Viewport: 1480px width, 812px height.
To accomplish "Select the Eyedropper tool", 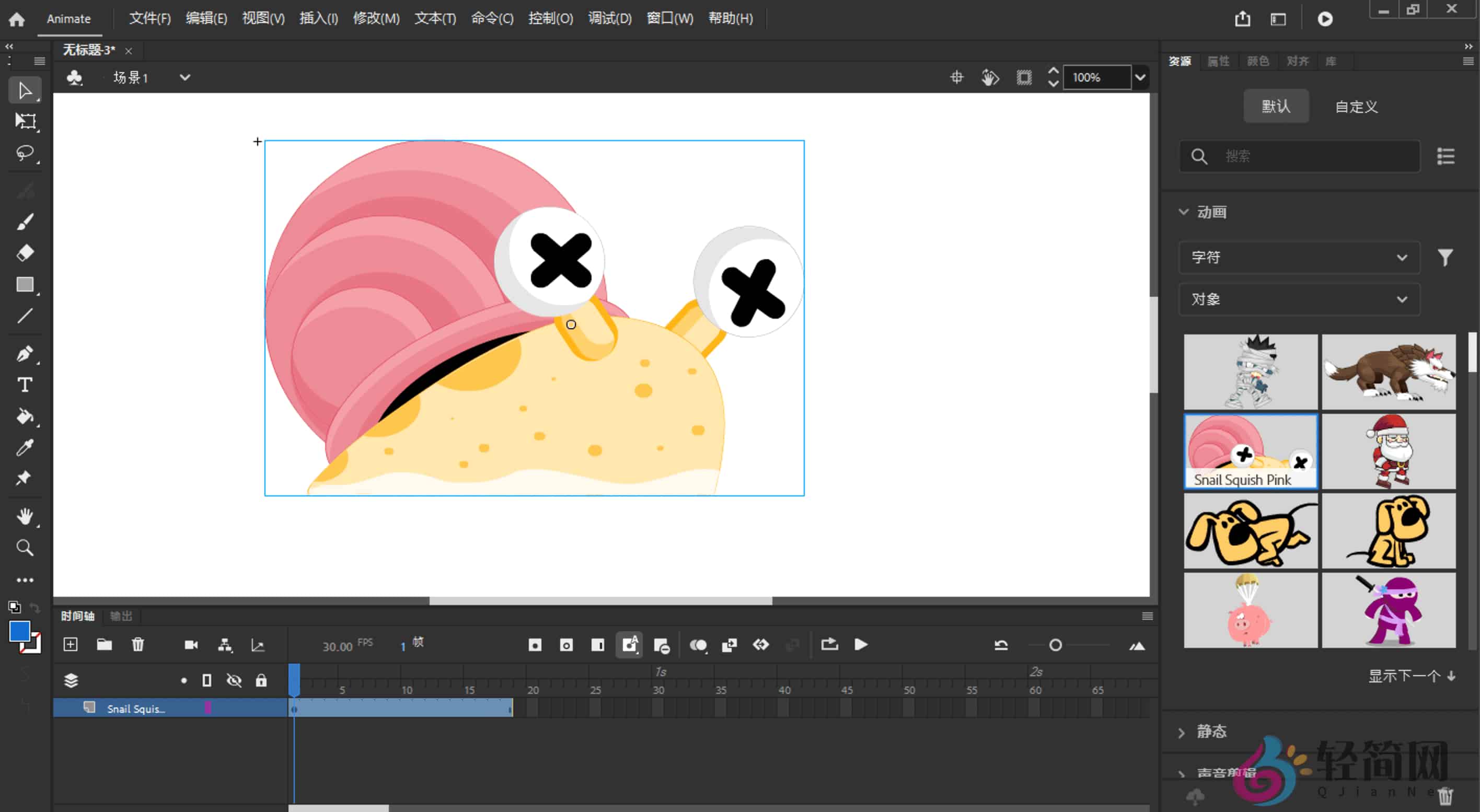I will 25,447.
